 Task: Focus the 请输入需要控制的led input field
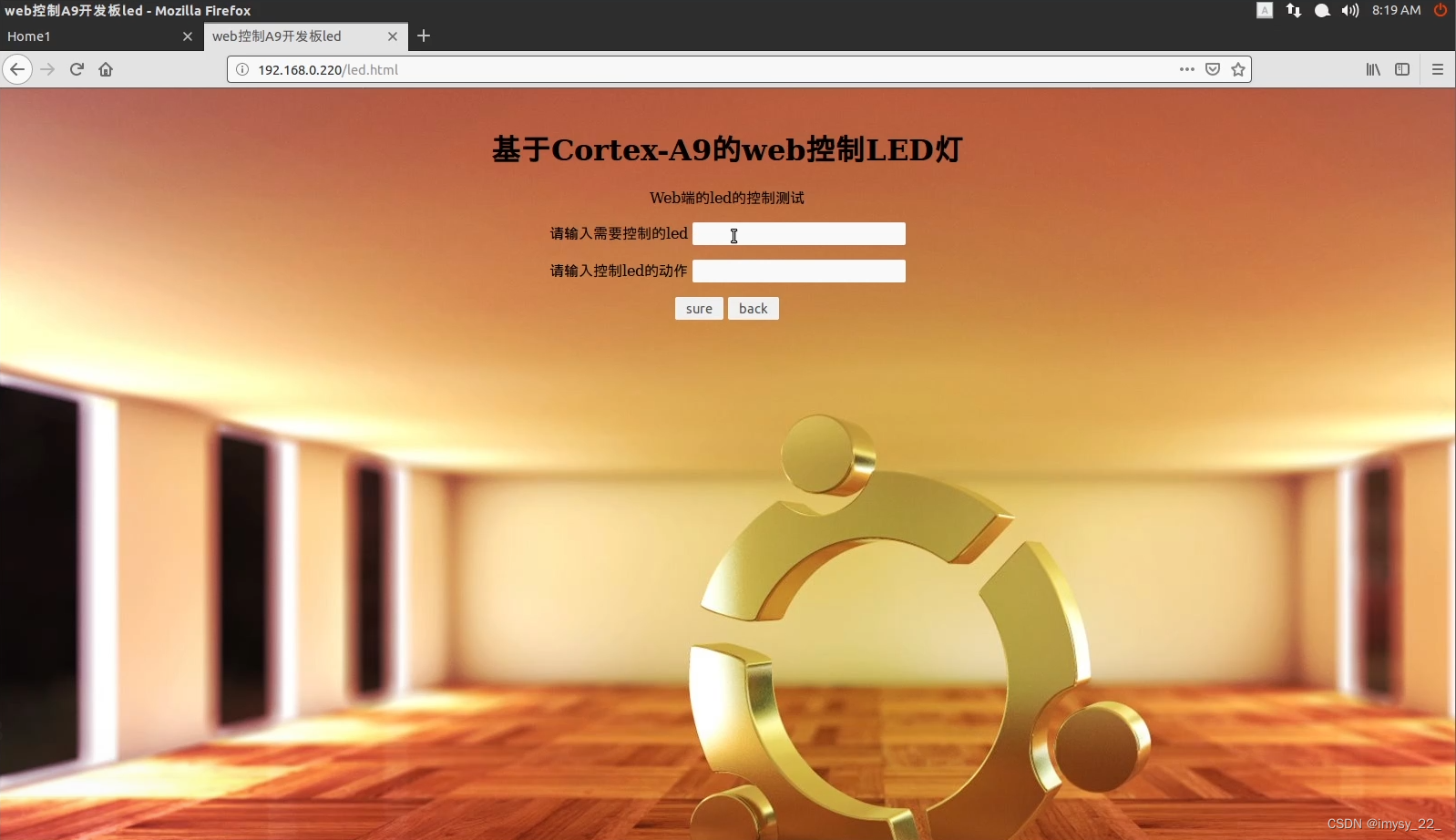point(799,234)
